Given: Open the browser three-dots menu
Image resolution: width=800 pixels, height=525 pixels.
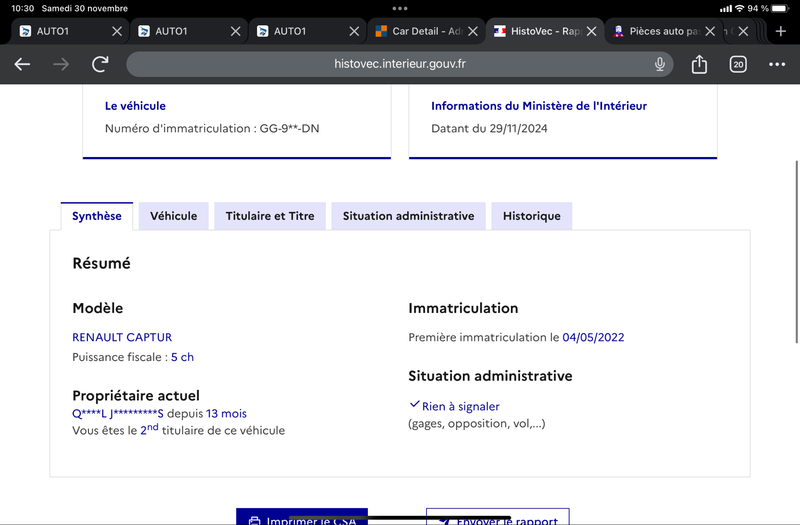Looking at the screenshot, I should point(777,64).
